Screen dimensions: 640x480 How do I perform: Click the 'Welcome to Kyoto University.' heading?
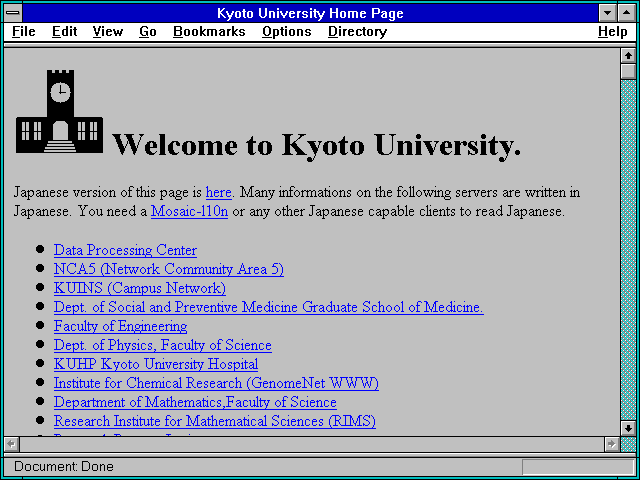316,145
